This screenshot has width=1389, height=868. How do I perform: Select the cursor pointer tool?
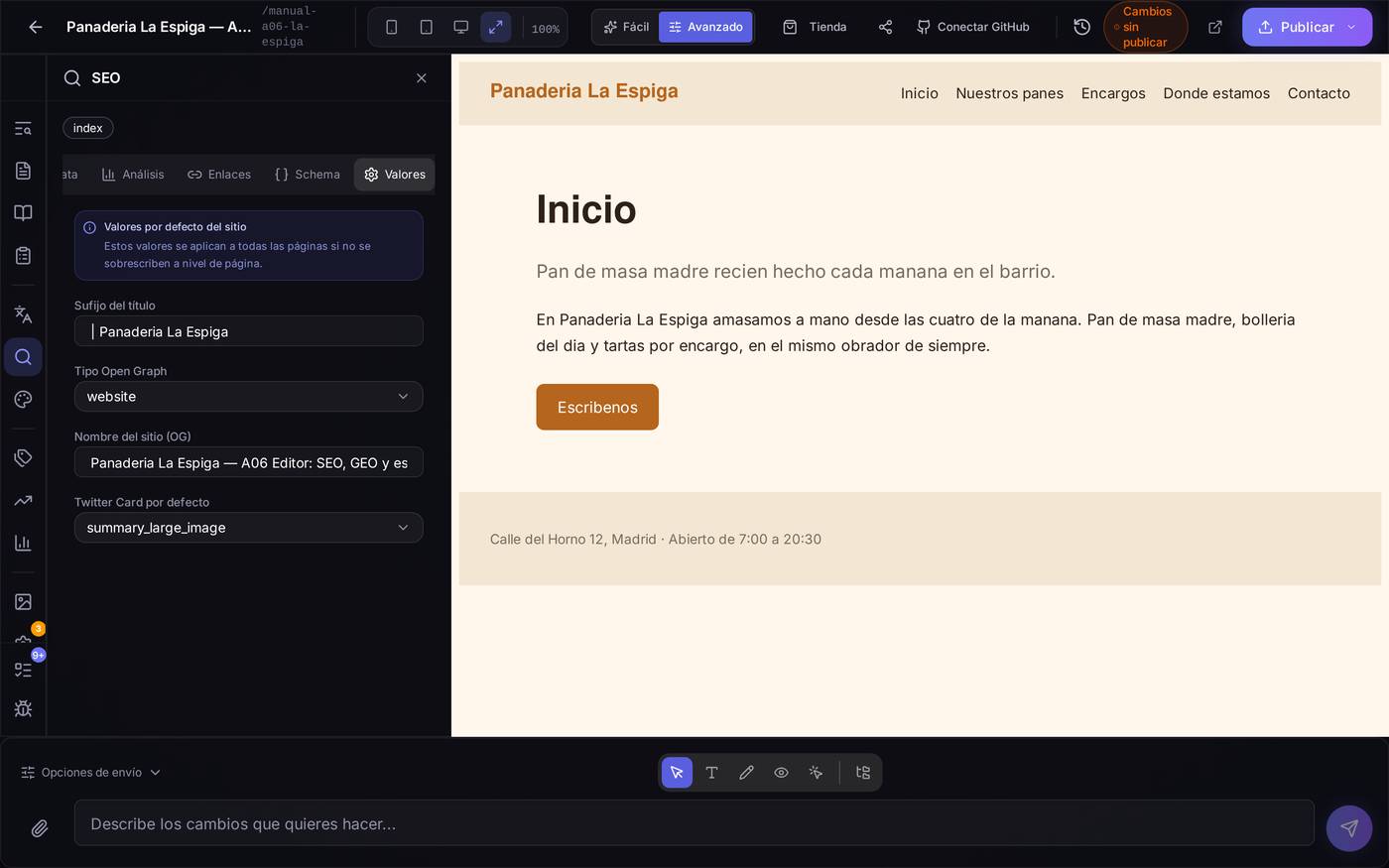pos(677,773)
